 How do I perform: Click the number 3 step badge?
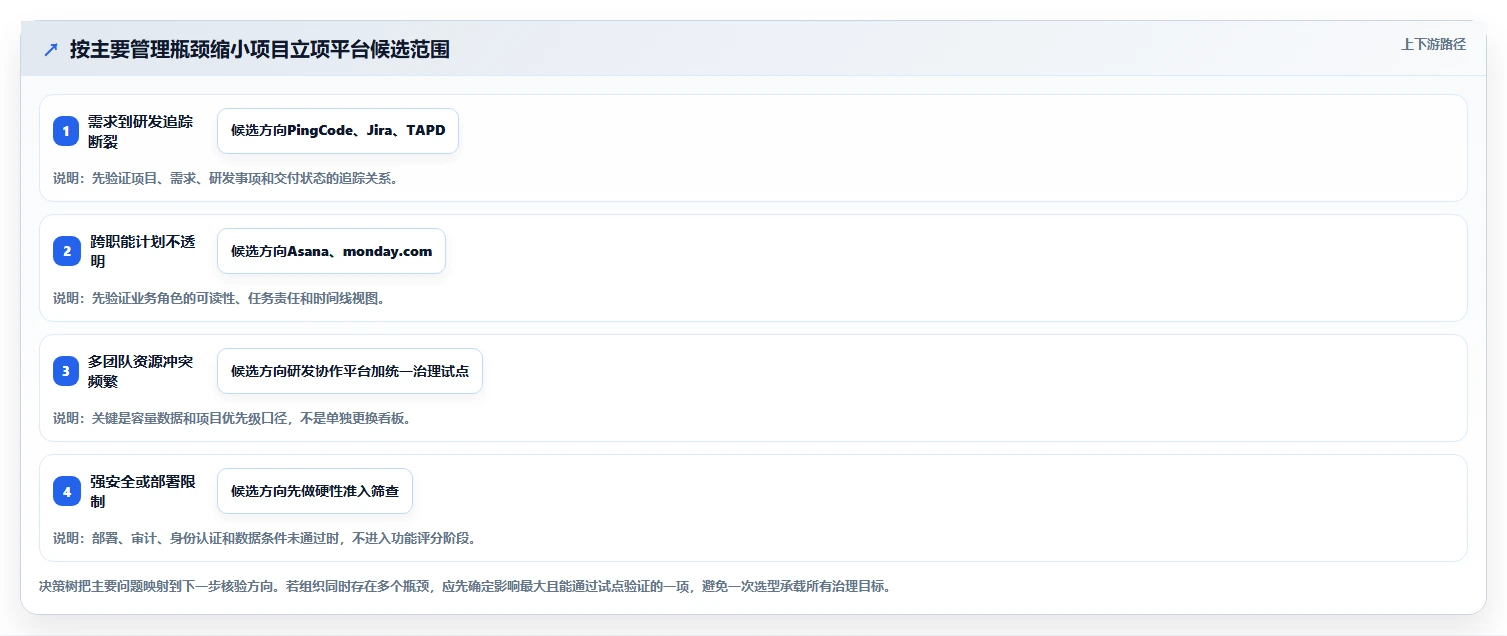66,371
